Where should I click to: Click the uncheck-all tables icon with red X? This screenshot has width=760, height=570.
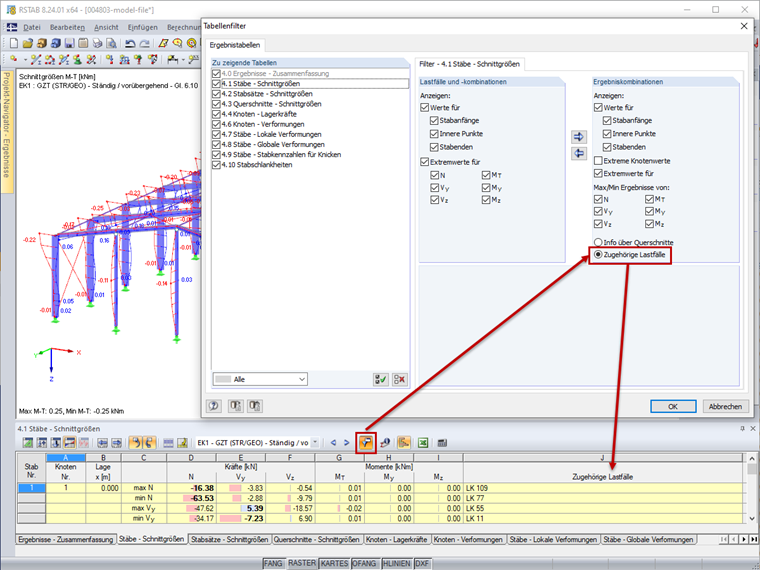click(400, 380)
